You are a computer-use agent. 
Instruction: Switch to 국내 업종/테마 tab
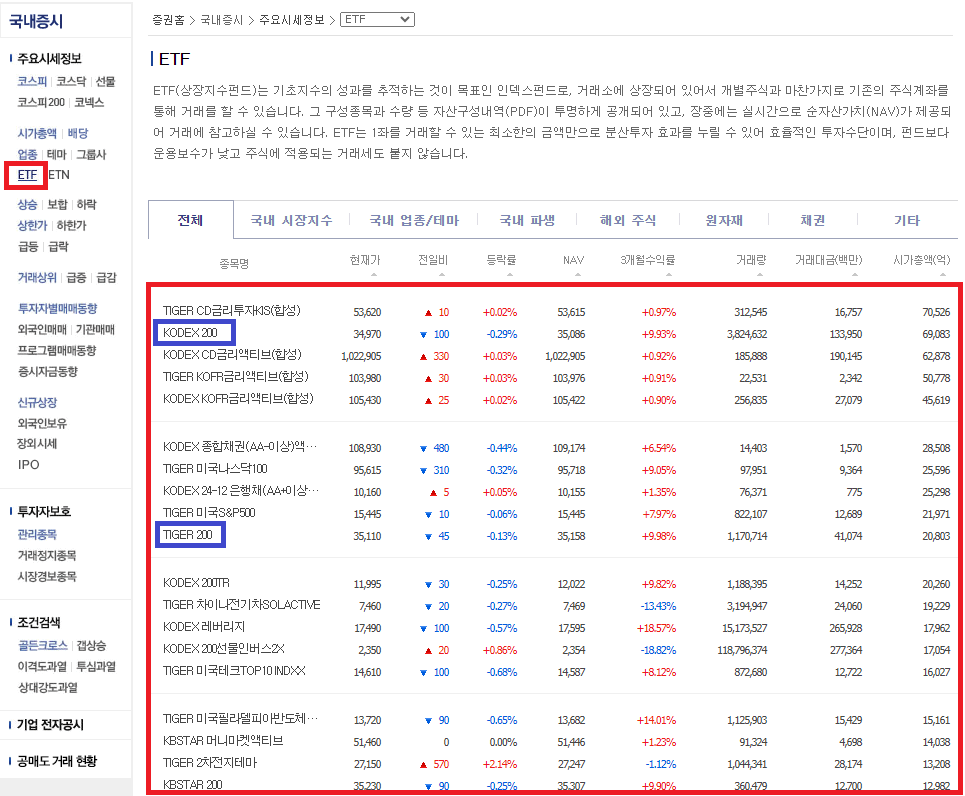pos(414,220)
